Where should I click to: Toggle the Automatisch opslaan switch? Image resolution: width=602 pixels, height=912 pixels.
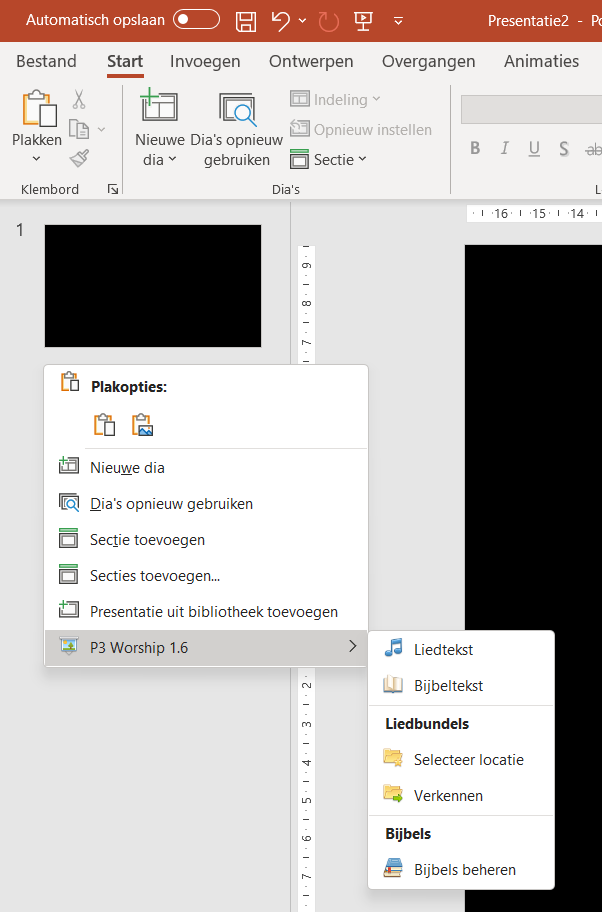tap(196, 20)
